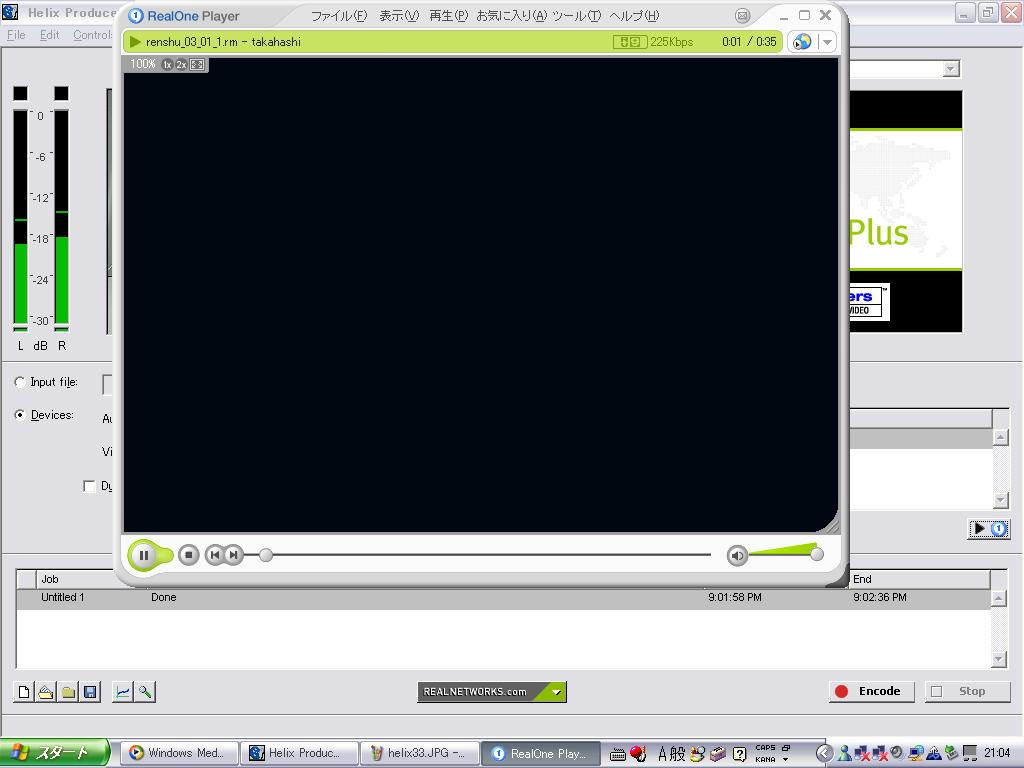Mute the RealOne Player speaker icon

[x=737, y=556]
